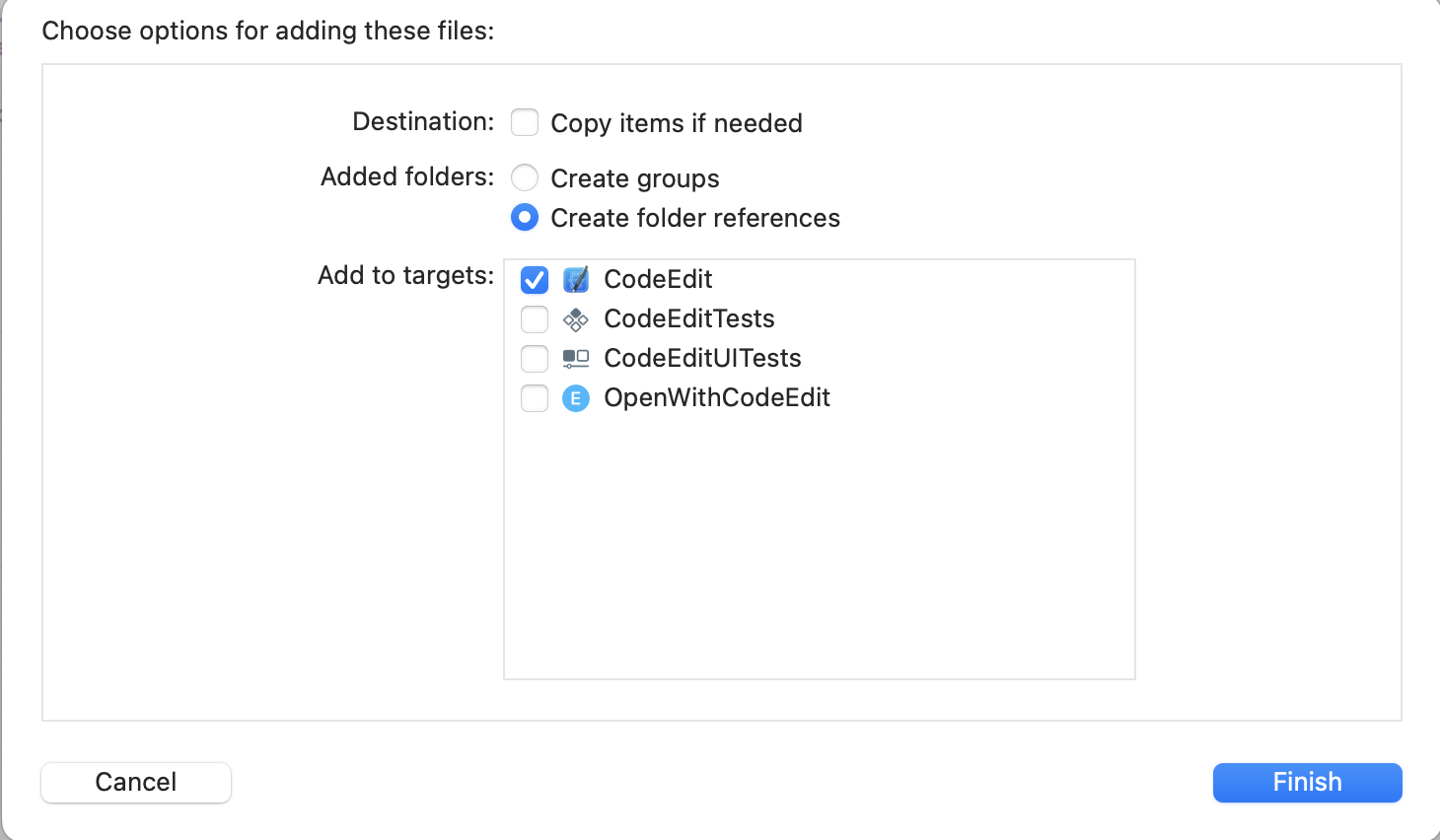Click the Added folders label
This screenshot has width=1440, height=840.
pyautogui.click(x=406, y=176)
